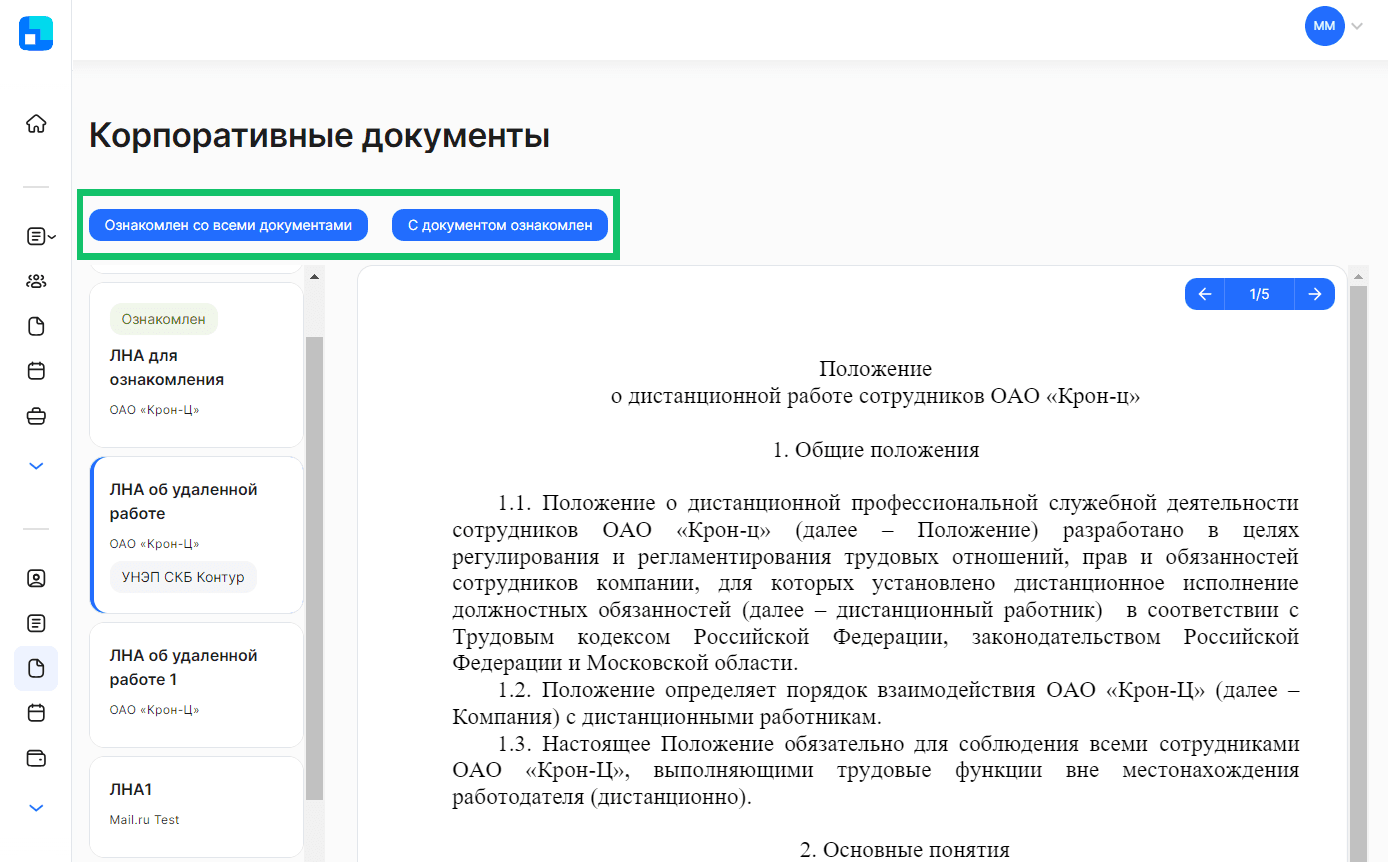Expand the user menu arrow beside MM
Image resolution: width=1388 pixels, height=862 pixels.
(1357, 27)
